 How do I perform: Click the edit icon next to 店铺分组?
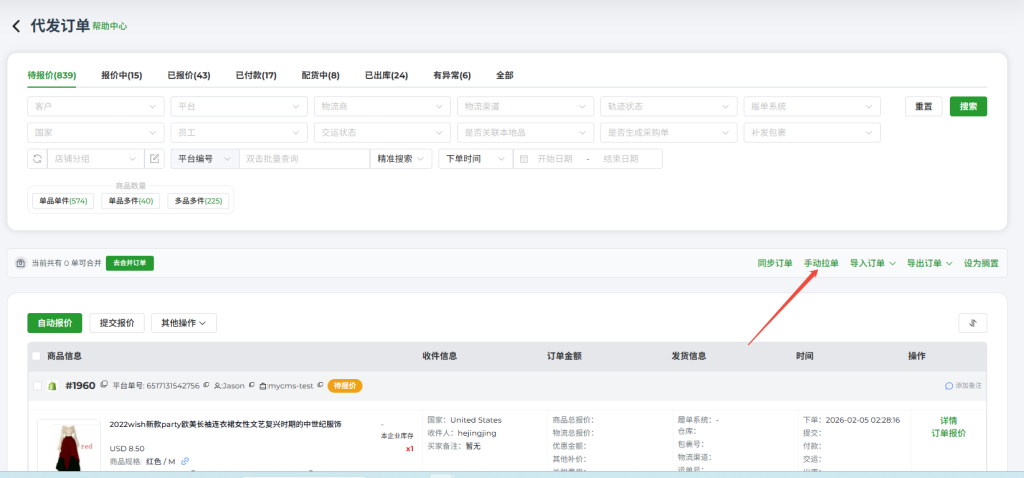click(155, 158)
